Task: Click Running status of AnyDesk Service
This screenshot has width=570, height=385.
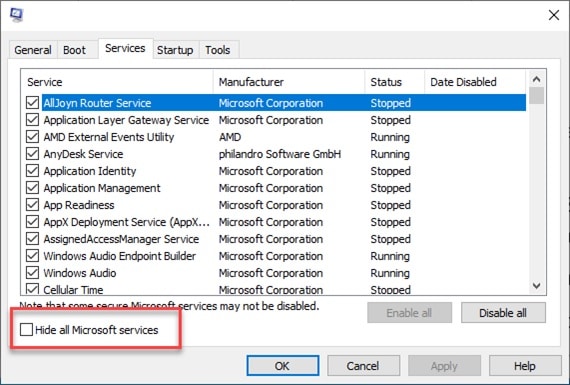Action: 390,154
